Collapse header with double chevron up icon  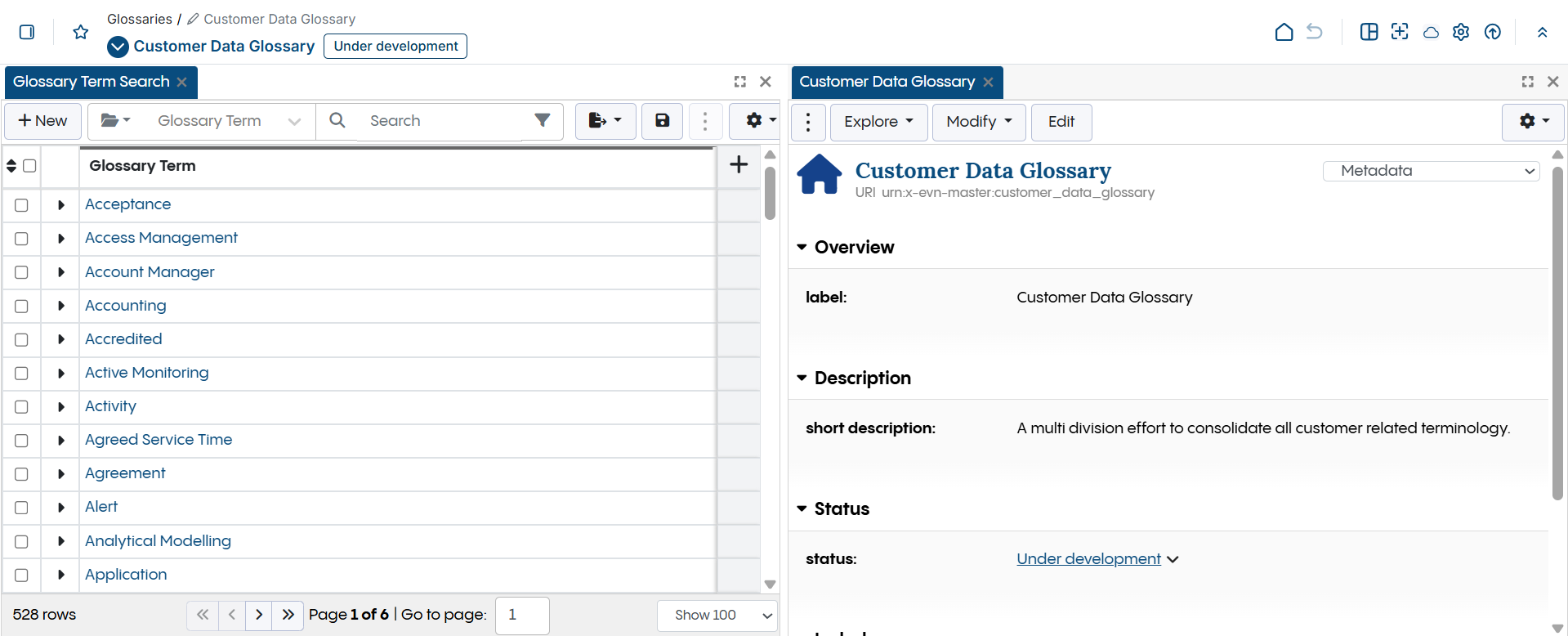pyautogui.click(x=1542, y=32)
